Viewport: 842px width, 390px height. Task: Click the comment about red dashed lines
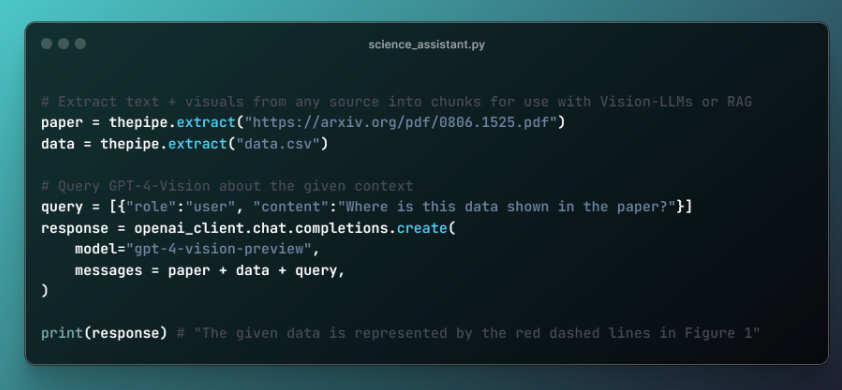(x=469, y=333)
